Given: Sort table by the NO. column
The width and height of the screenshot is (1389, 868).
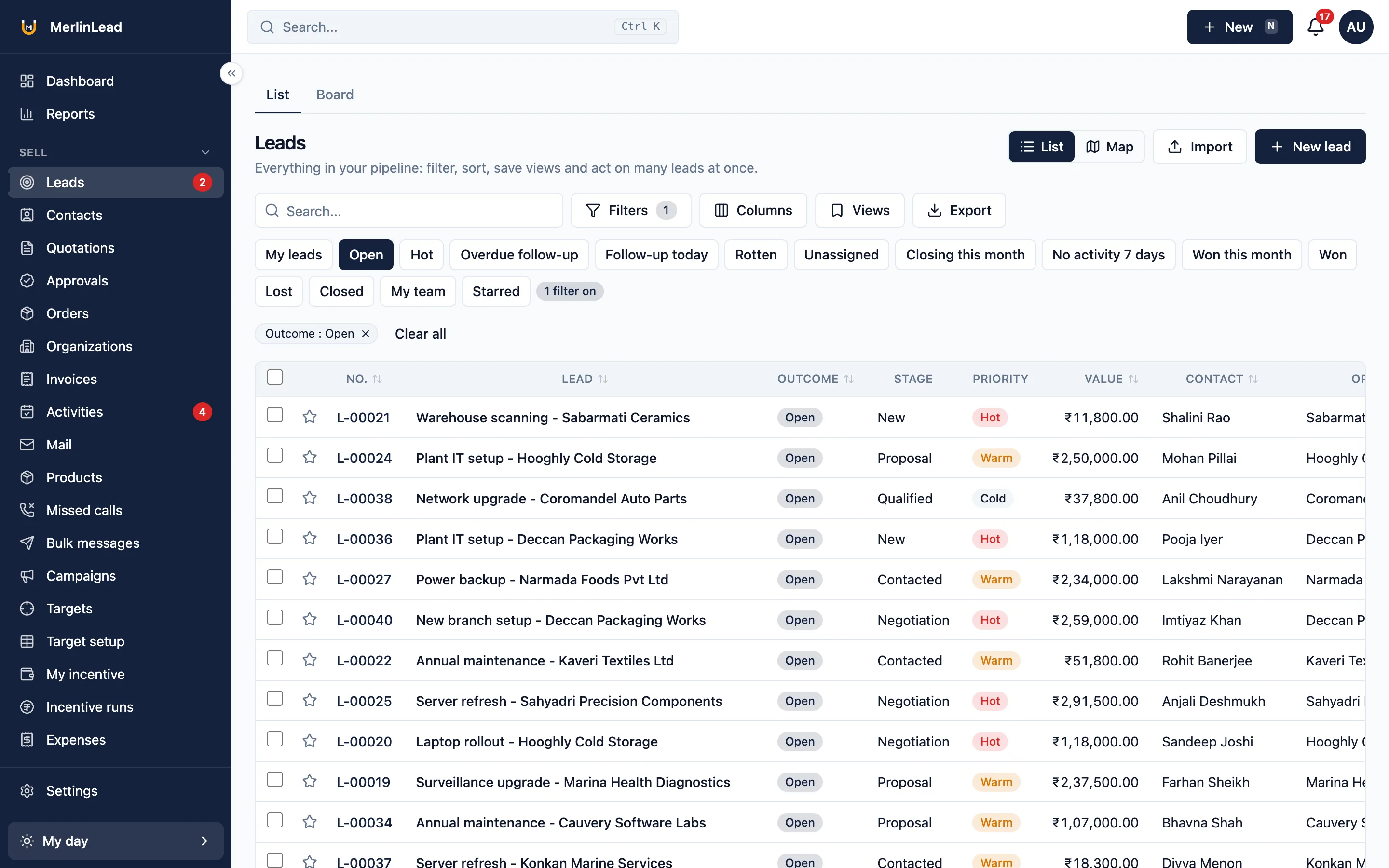Looking at the screenshot, I should point(364,379).
